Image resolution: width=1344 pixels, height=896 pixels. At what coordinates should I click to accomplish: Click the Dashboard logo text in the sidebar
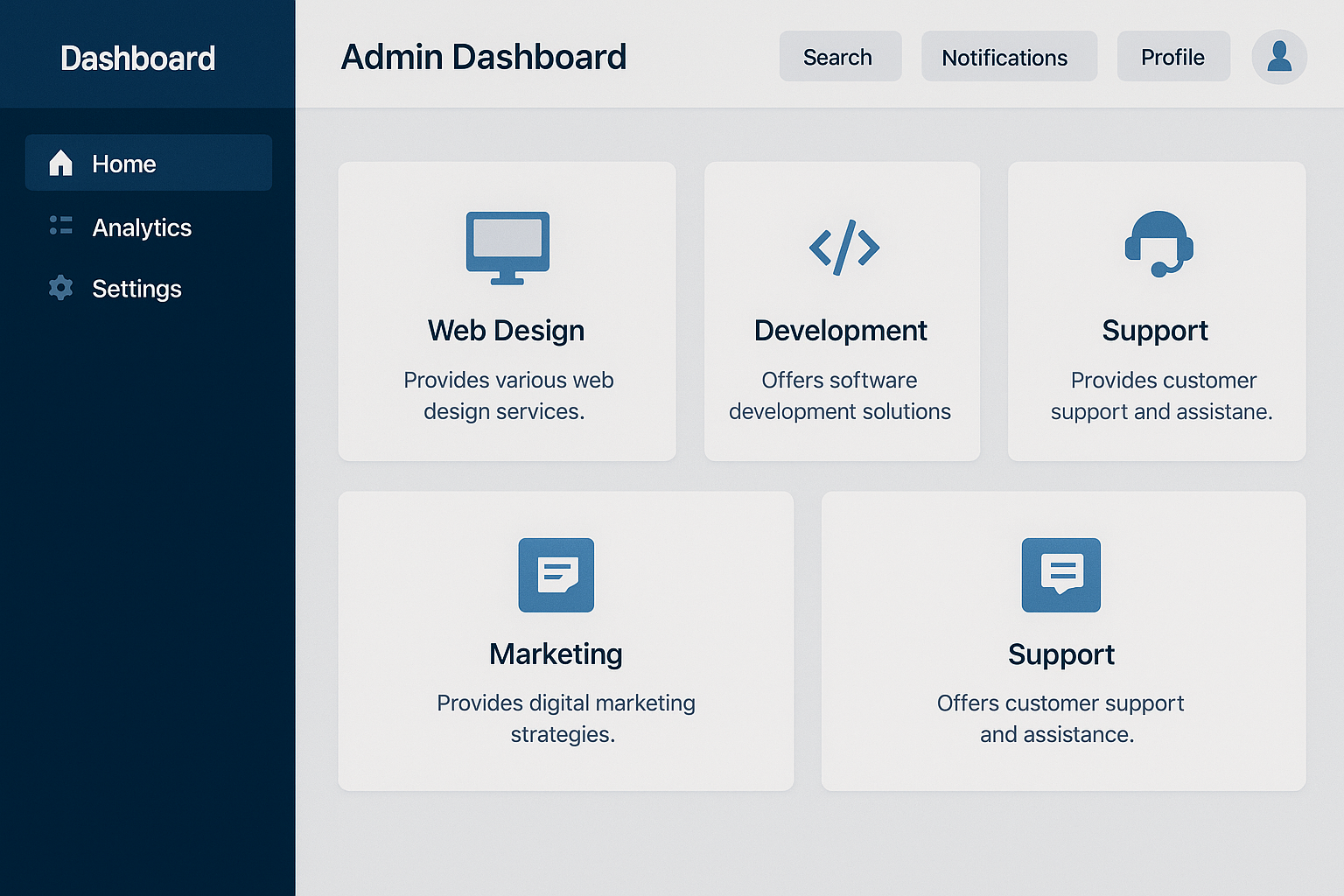click(137, 59)
